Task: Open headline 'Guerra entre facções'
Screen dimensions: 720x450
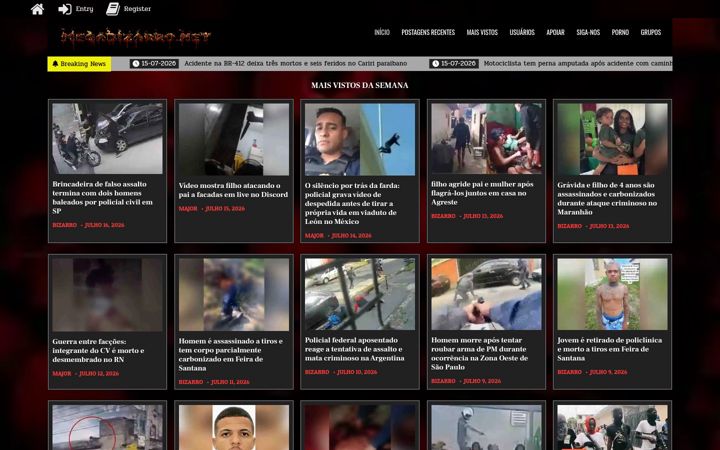Action: coord(98,350)
